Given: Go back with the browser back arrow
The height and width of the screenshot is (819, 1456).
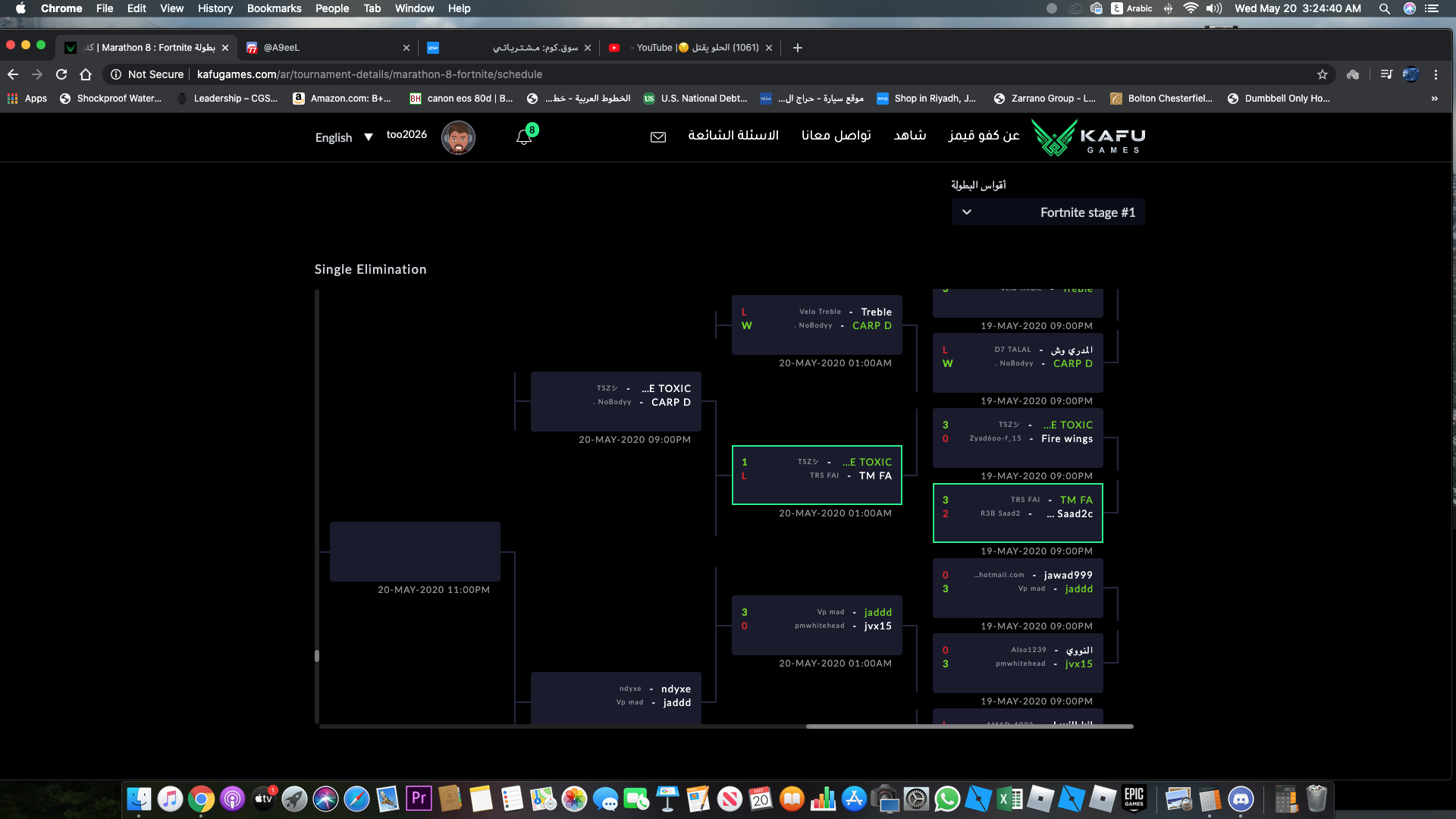Looking at the screenshot, I should [13, 74].
